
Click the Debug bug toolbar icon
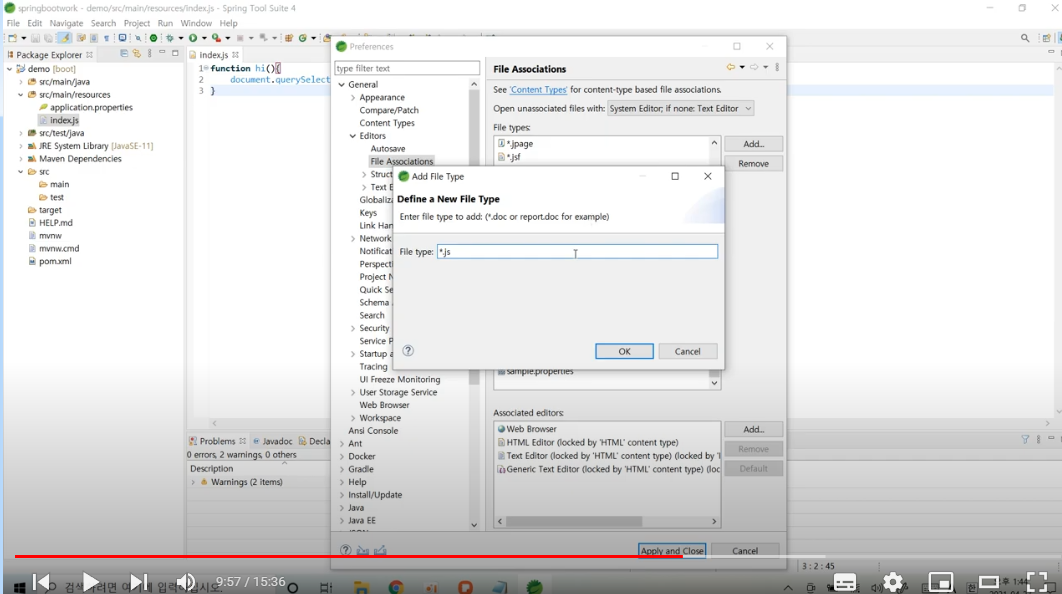(169, 39)
